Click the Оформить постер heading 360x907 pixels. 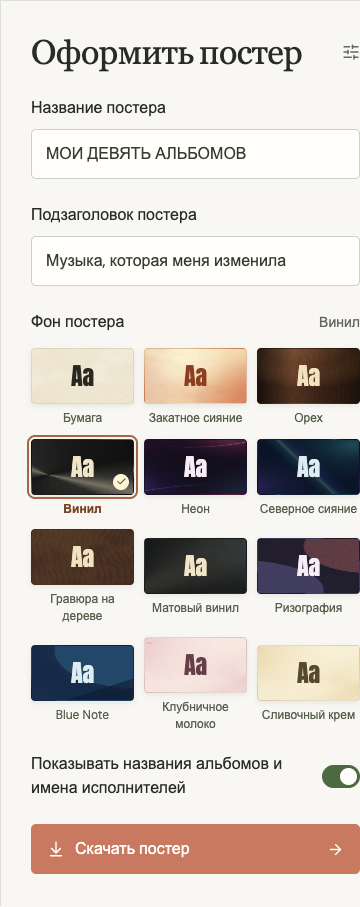pos(167,53)
